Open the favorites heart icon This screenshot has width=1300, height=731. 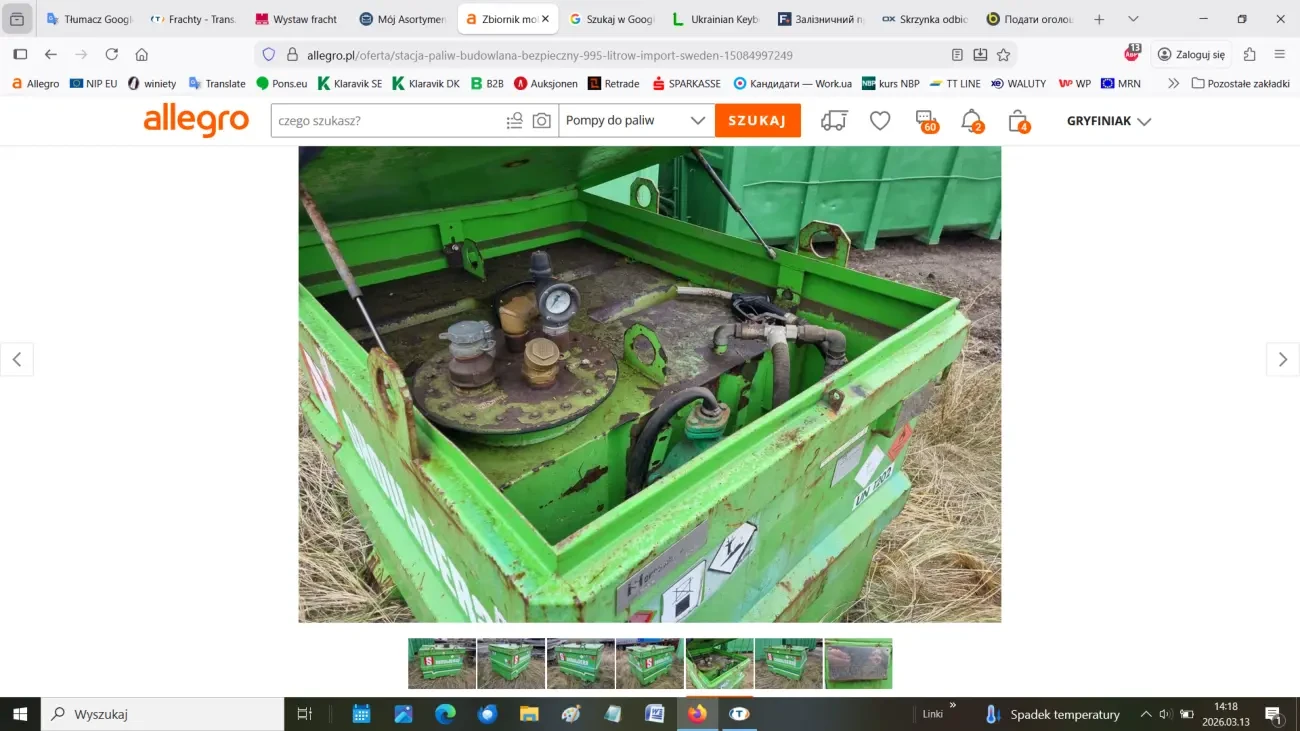879,120
